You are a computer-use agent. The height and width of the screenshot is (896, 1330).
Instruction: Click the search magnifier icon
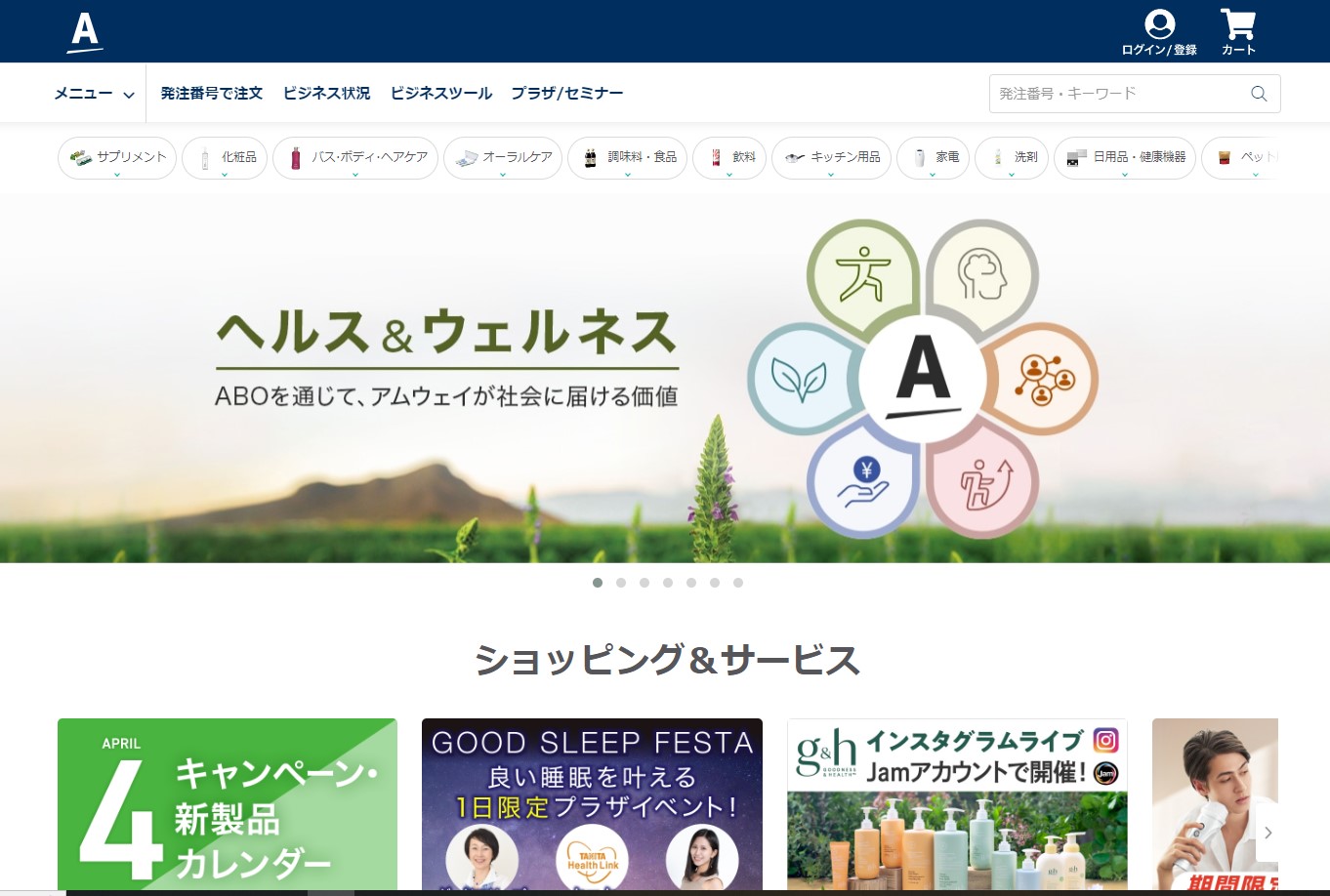pos(1259,94)
